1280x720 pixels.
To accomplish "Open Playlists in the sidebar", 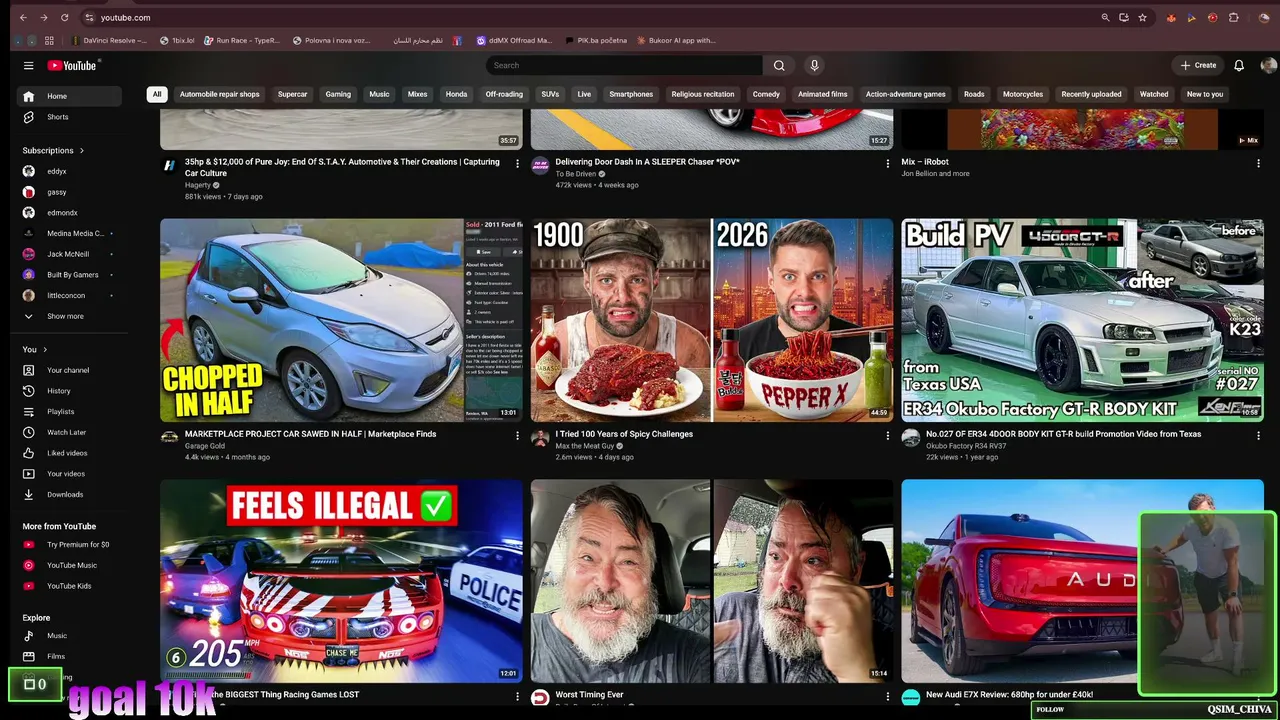I will tap(69, 412).
